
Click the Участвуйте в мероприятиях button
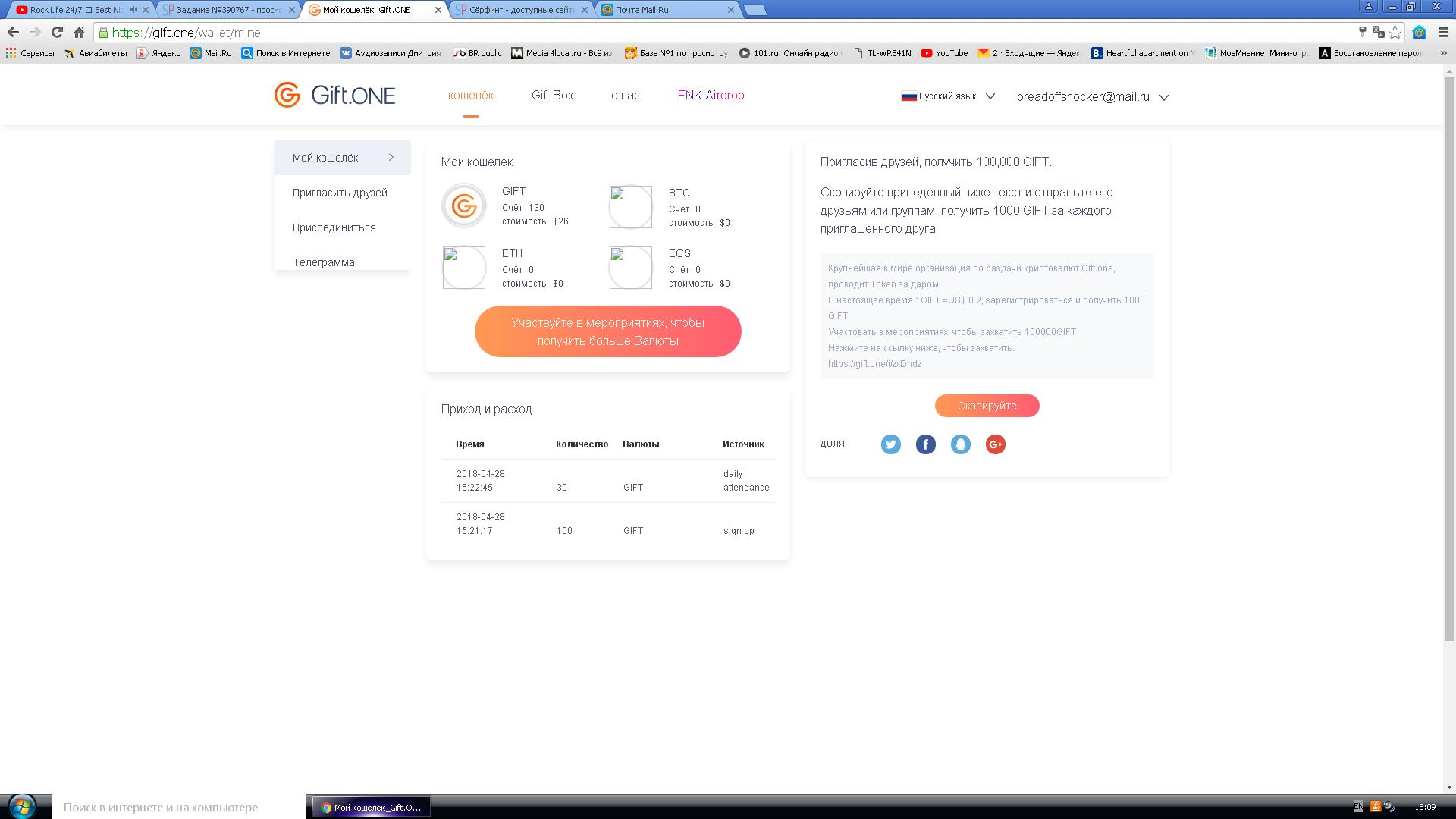click(607, 331)
